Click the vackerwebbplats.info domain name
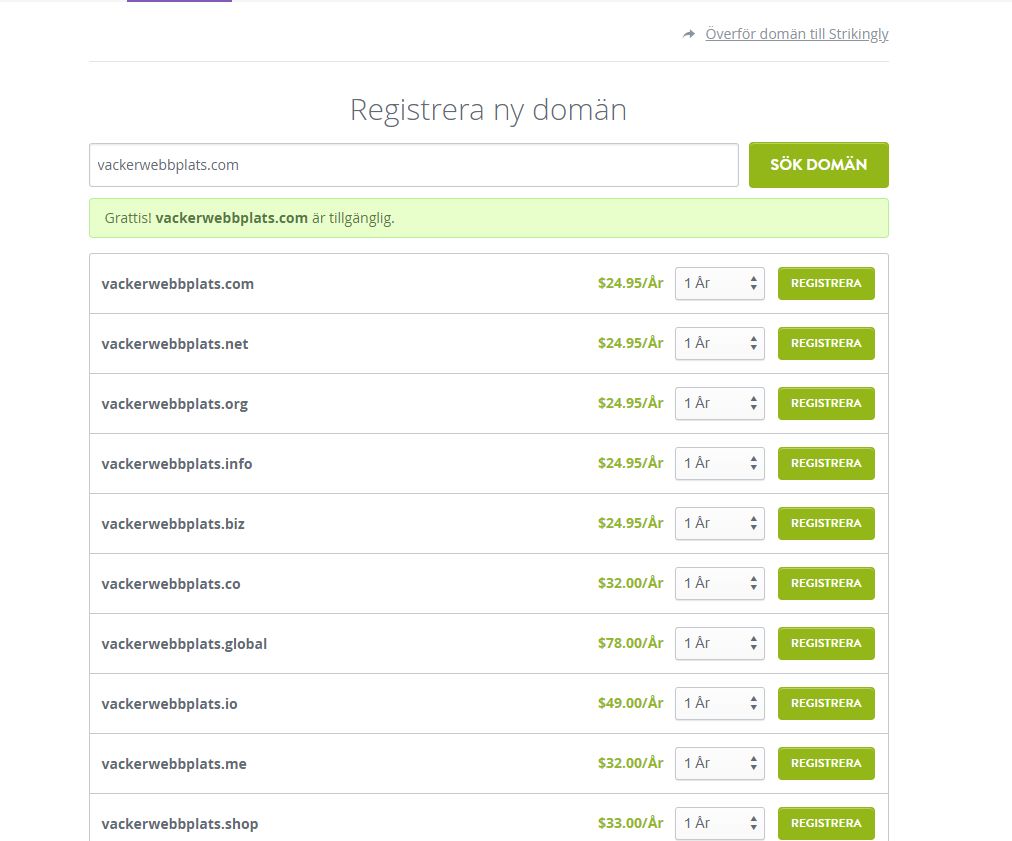The height and width of the screenshot is (841, 1012). pos(177,464)
